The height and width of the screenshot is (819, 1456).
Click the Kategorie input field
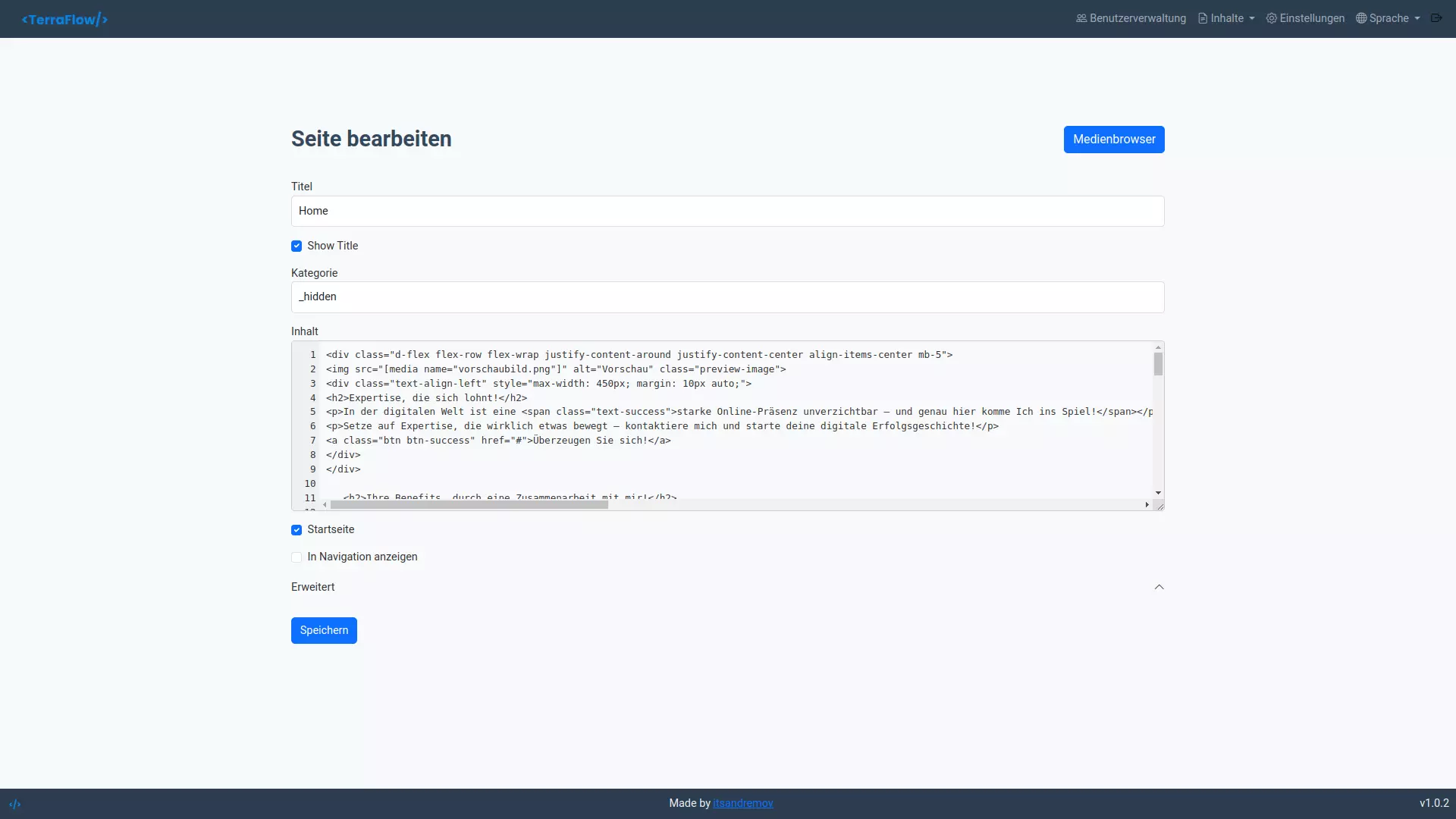click(728, 297)
